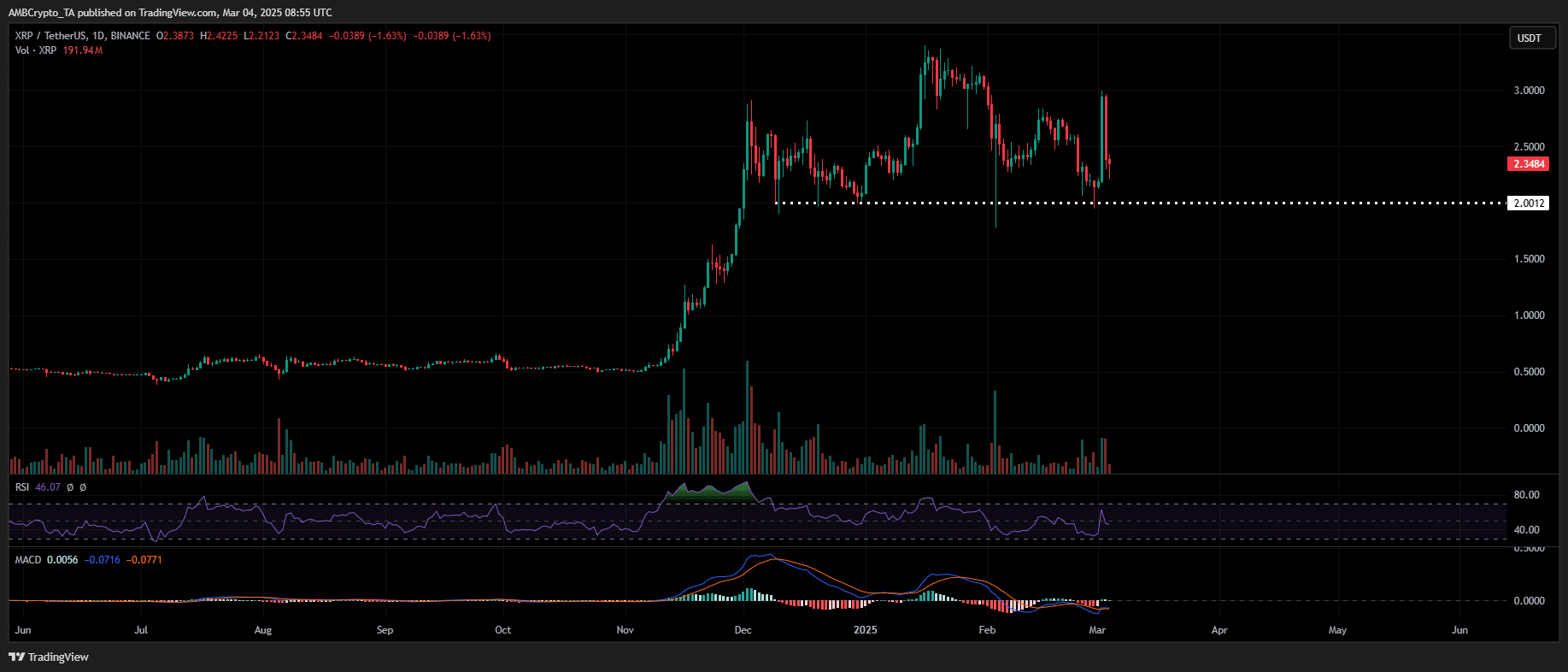Click the white 2.0012 support price label
Image resolution: width=1568 pixels, height=672 pixels.
[1529, 203]
